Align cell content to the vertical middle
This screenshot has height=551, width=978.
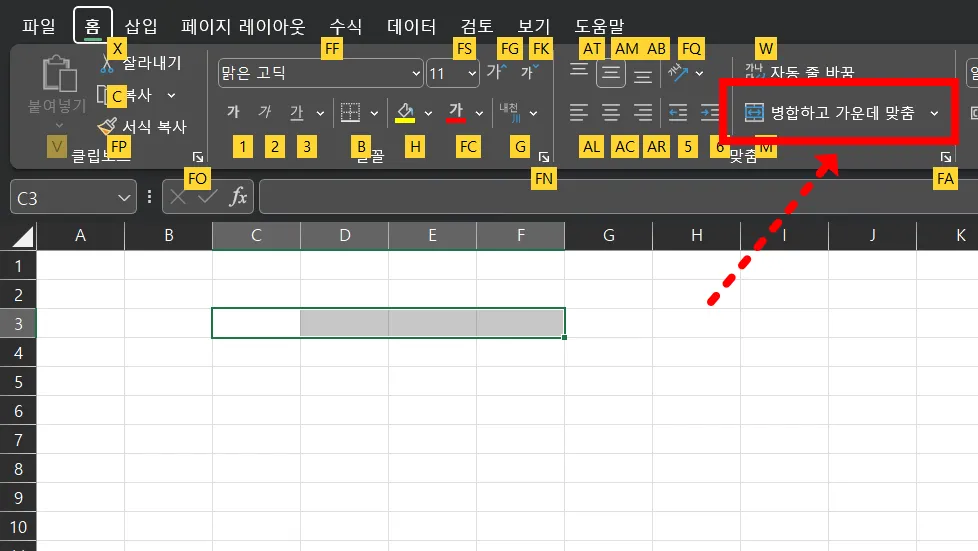coord(611,73)
